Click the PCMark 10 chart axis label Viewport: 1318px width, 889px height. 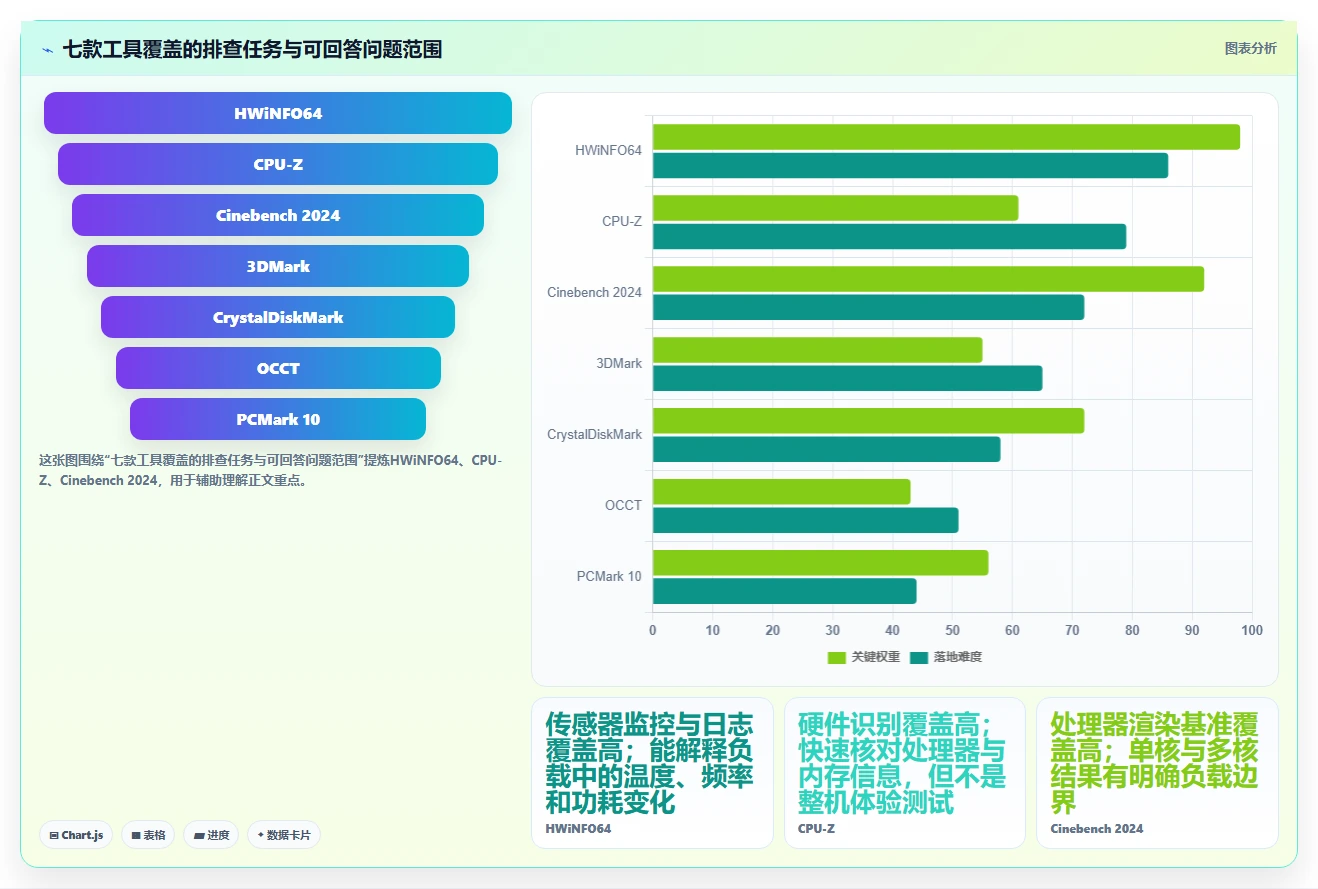pyautogui.click(x=609, y=577)
